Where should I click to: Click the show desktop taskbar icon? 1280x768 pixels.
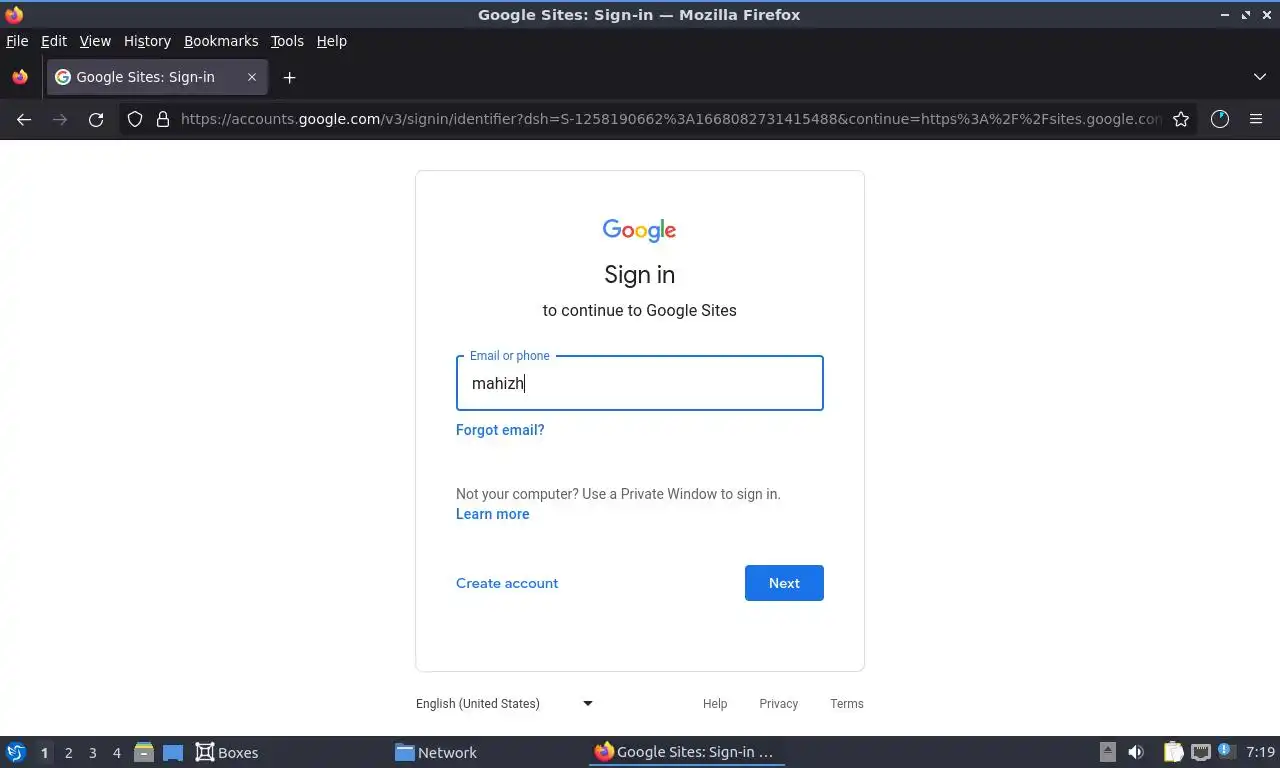[x=173, y=752]
